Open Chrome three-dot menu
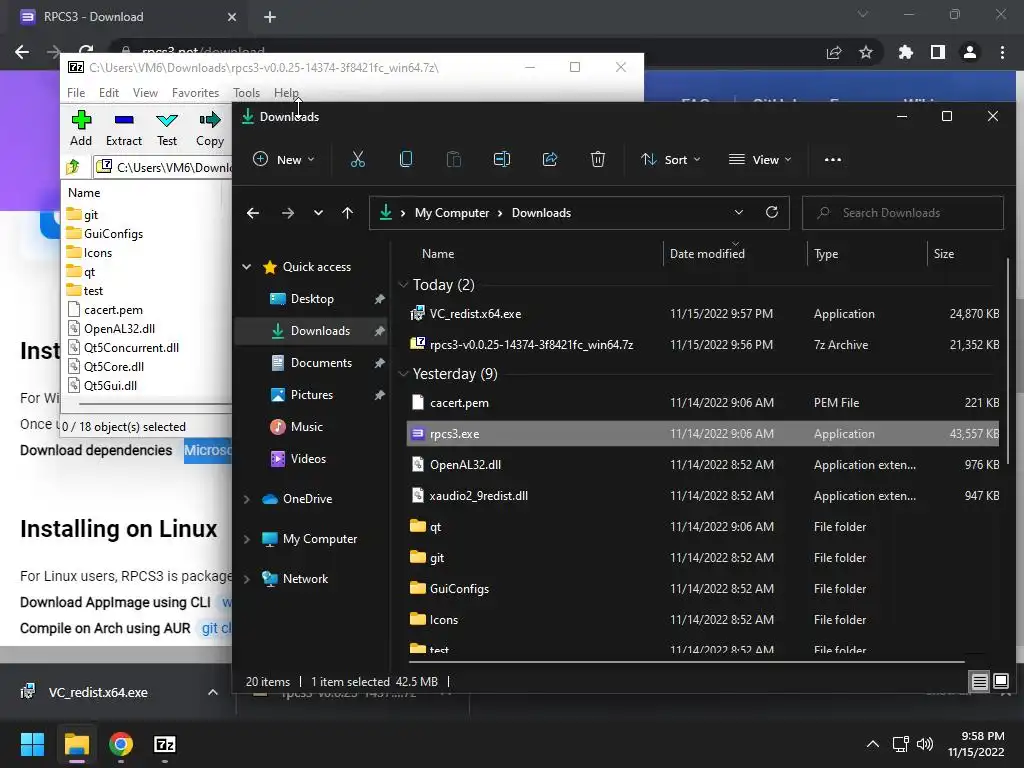This screenshot has width=1024, height=768. (x=1002, y=52)
